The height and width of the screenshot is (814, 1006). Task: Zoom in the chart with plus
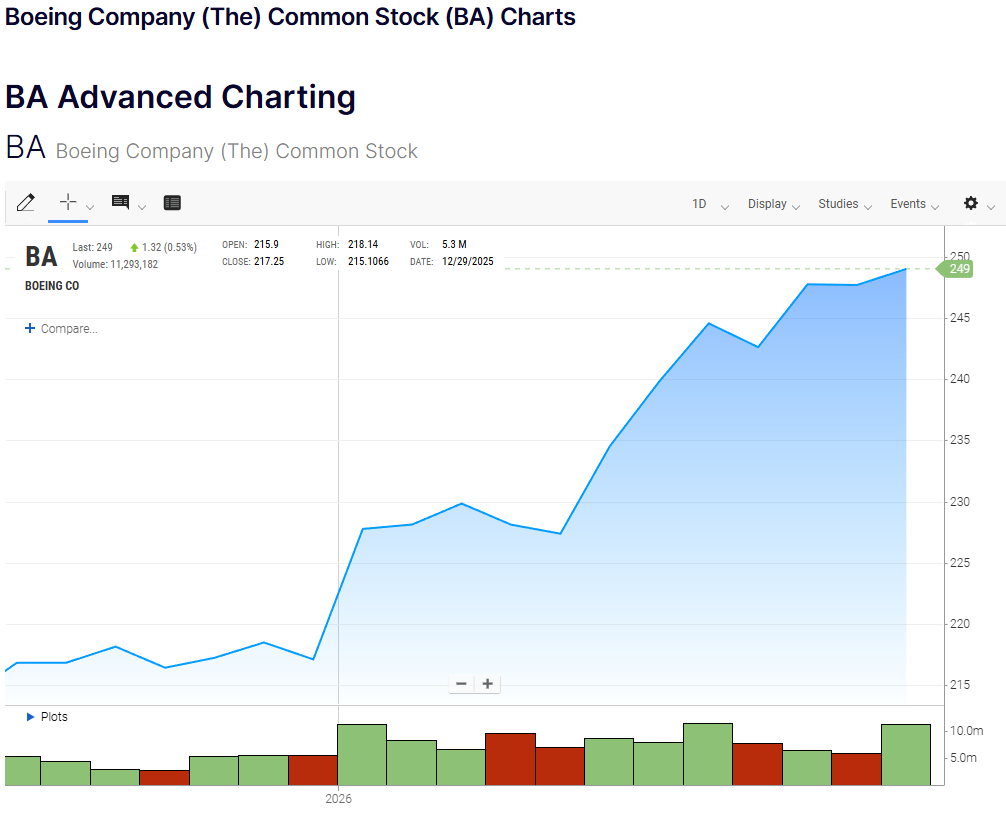[x=488, y=684]
